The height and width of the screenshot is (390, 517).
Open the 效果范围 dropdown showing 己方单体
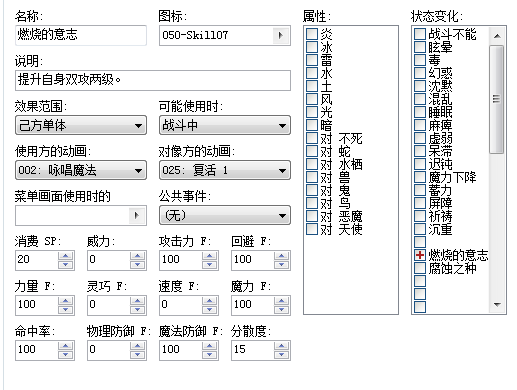click(81, 125)
